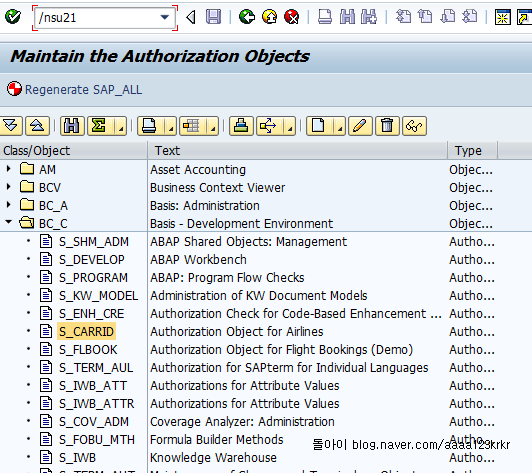This screenshot has width=532, height=473.
Task: Select the BC_C class tree row
Action: pos(53,223)
